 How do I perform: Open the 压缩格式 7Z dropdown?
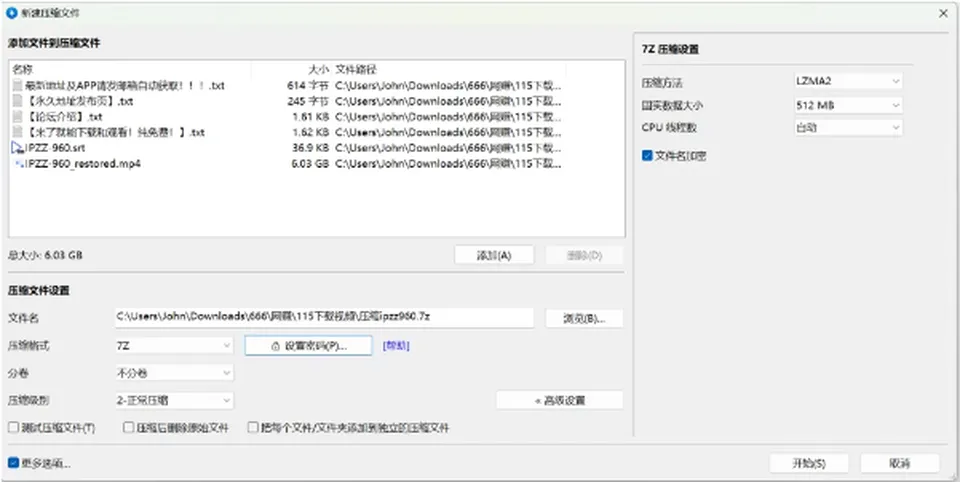coord(174,346)
